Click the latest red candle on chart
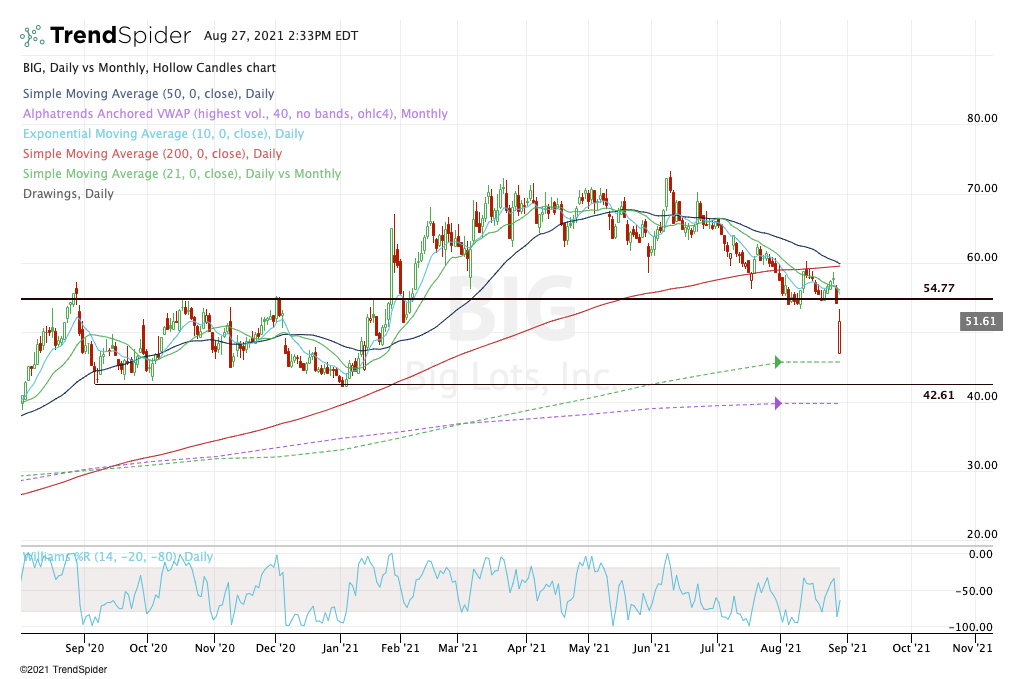Screen dimensions: 1023x679 (839, 337)
